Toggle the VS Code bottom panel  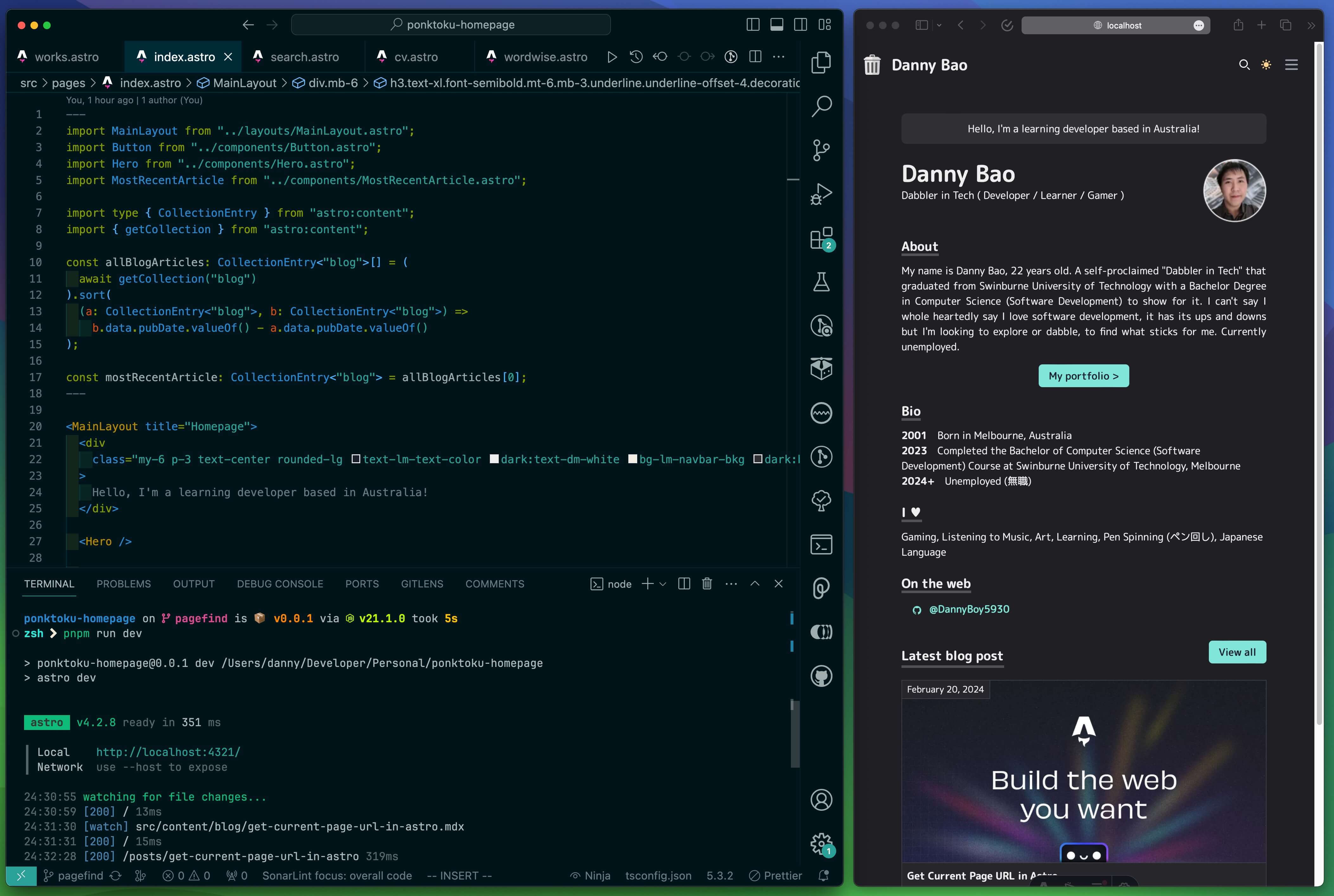click(776, 25)
